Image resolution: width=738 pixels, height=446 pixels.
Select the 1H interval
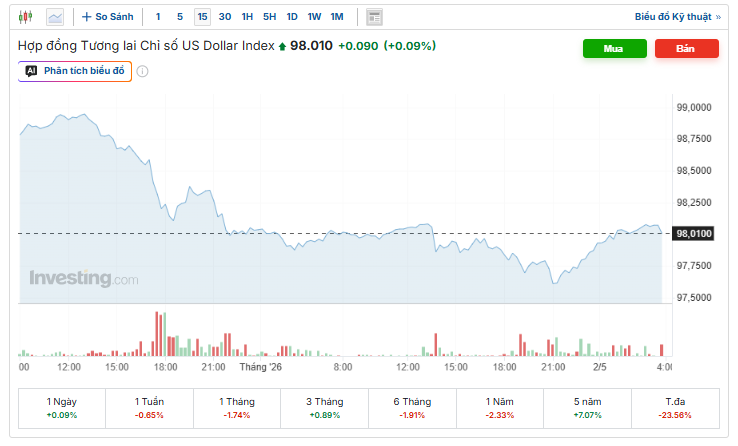click(x=247, y=17)
